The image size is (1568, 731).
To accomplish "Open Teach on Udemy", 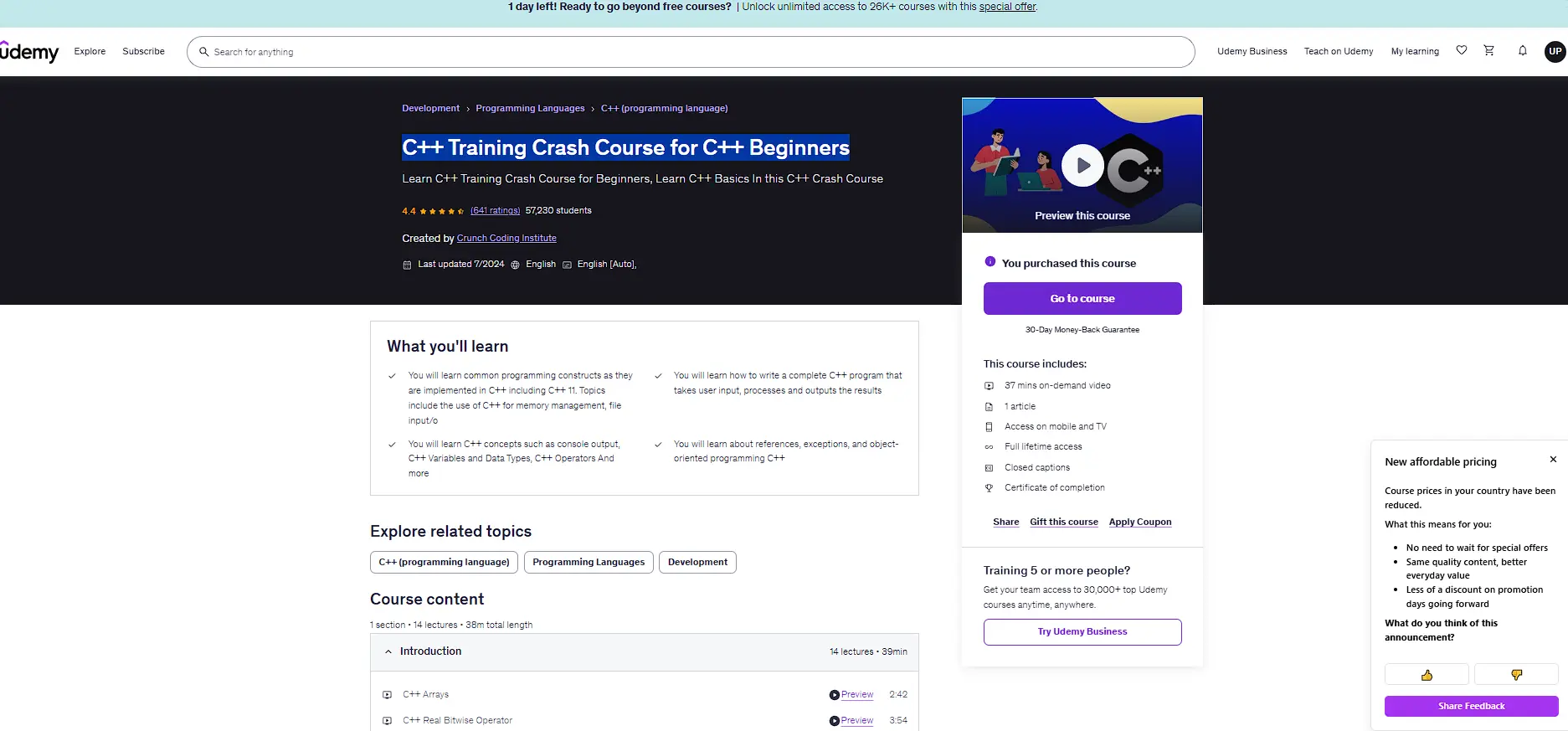I will (1339, 51).
